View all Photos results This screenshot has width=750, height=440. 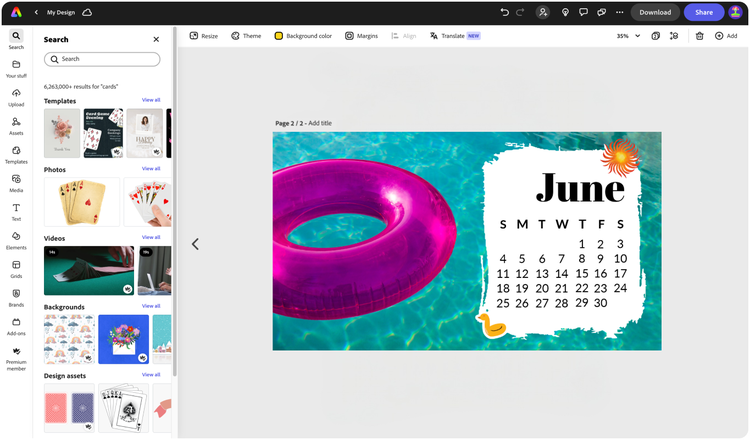(x=151, y=168)
